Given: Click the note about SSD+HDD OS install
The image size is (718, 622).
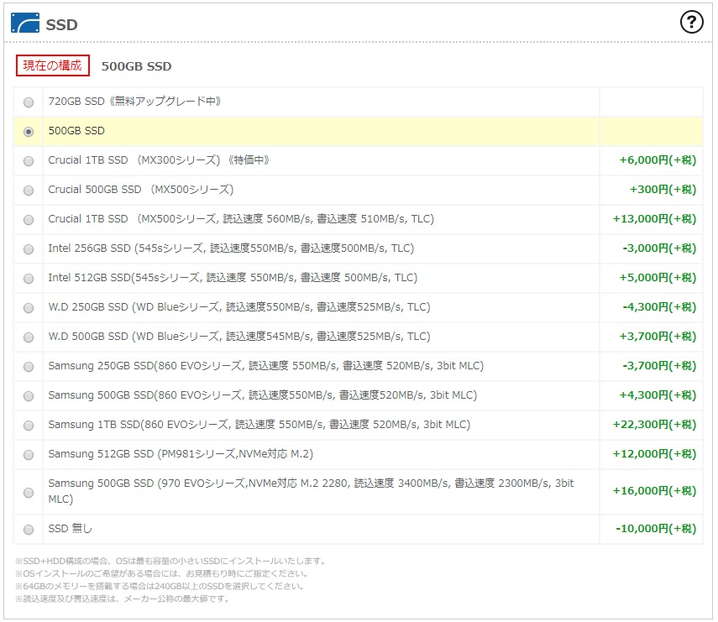Looking at the screenshot, I should click(171, 561).
